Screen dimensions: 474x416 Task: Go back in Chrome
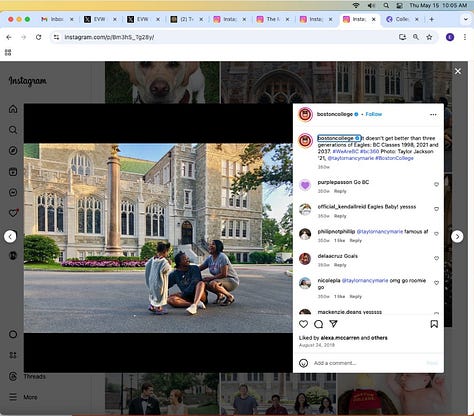9,37
